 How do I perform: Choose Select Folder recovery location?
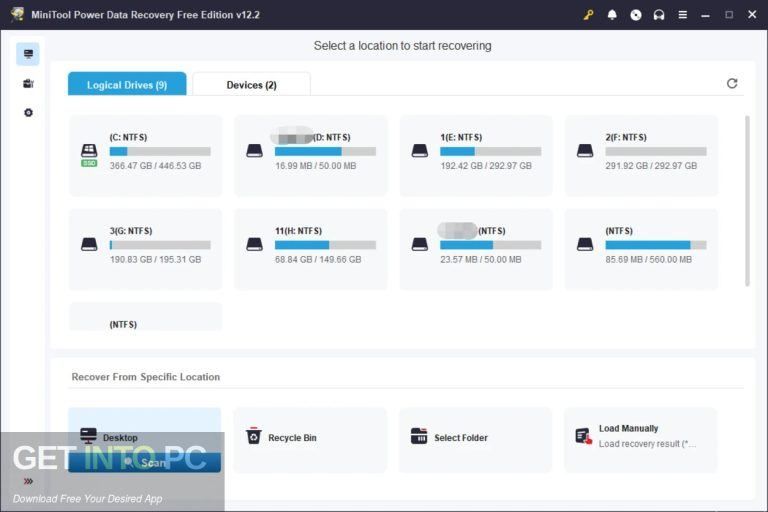coord(475,440)
